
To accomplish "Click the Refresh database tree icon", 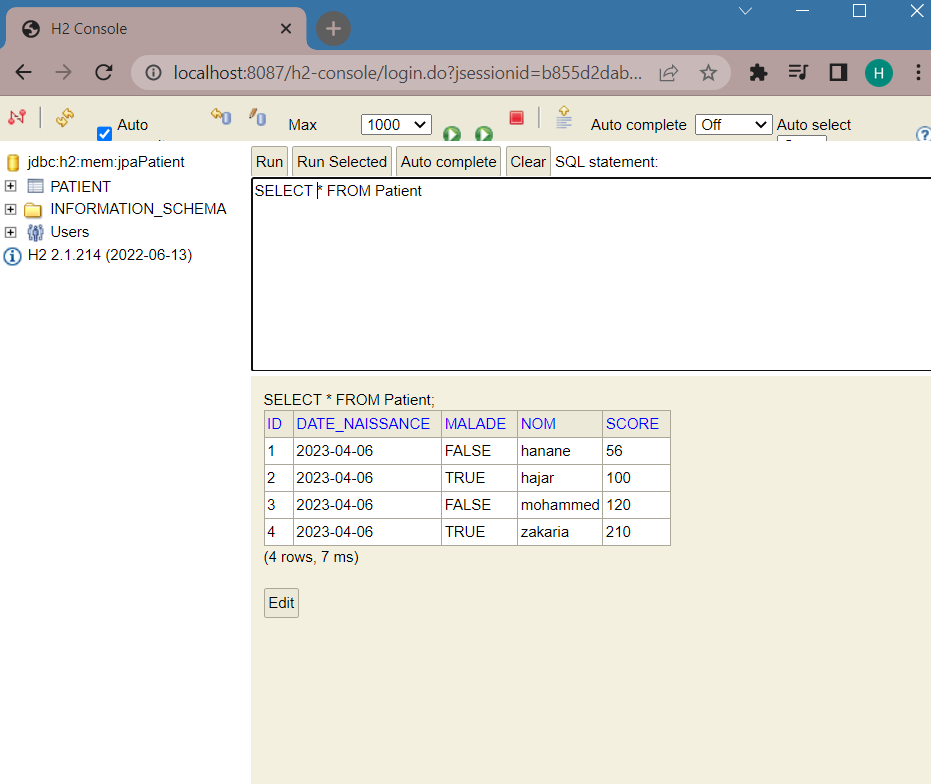I will coord(65,117).
